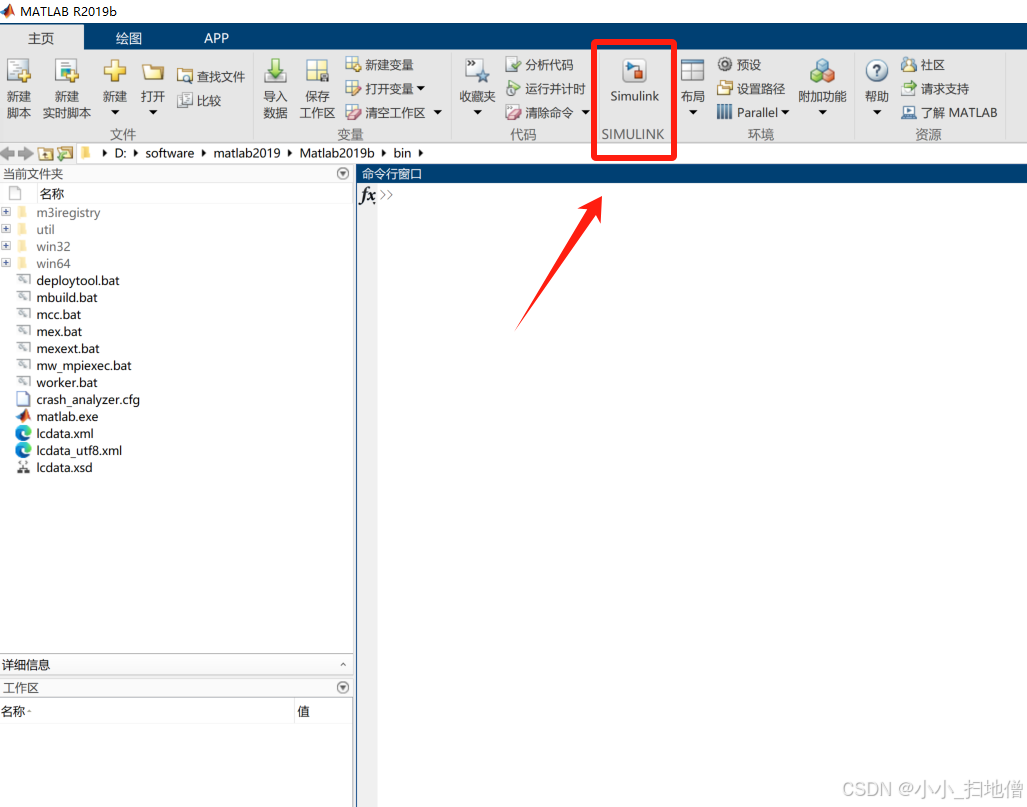Select lcdata_utf8.xml file
The height and width of the screenshot is (807, 1027).
tap(79, 451)
